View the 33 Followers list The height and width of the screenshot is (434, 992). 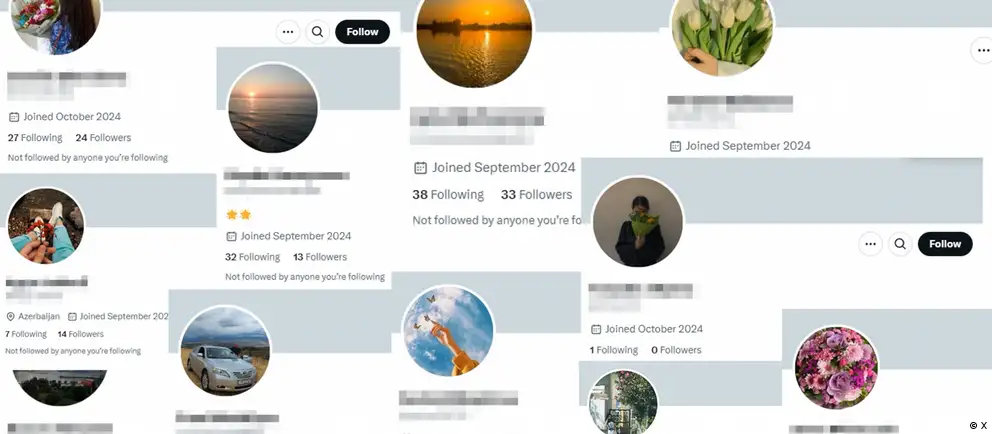[x=536, y=195]
